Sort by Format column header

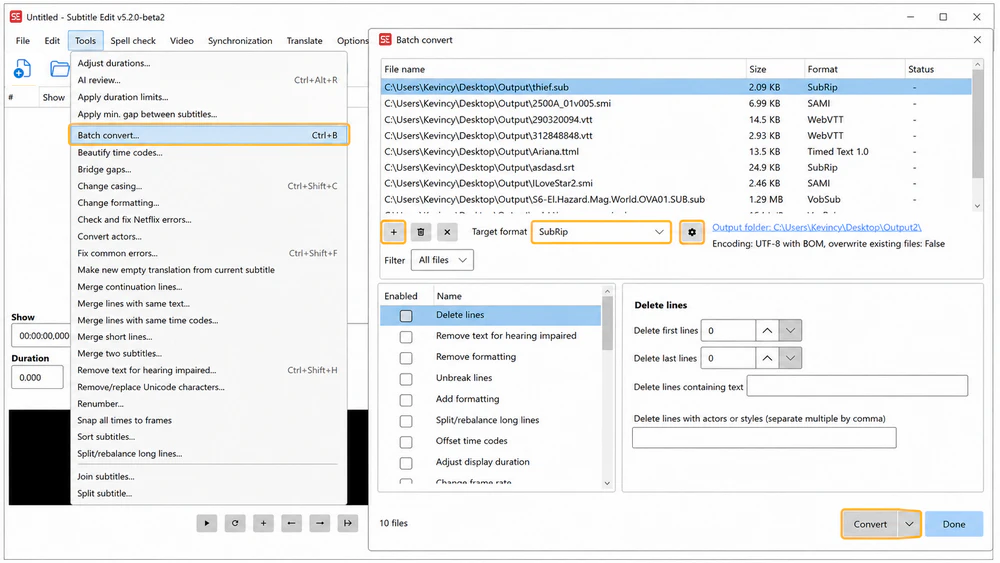pyautogui.click(x=855, y=69)
